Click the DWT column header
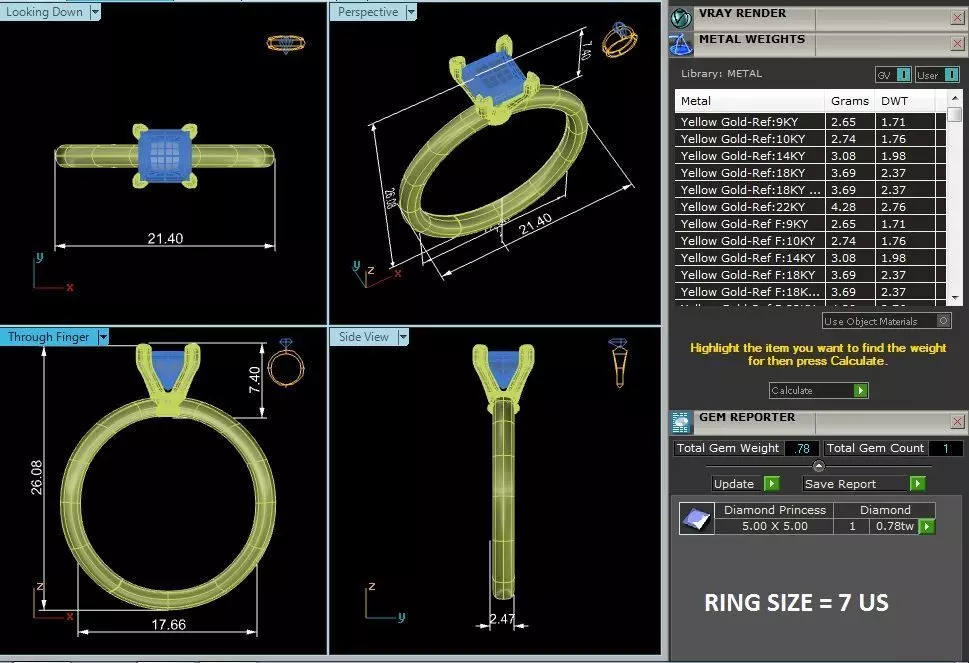Screen dimensions: 969x663 (x=905, y=101)
